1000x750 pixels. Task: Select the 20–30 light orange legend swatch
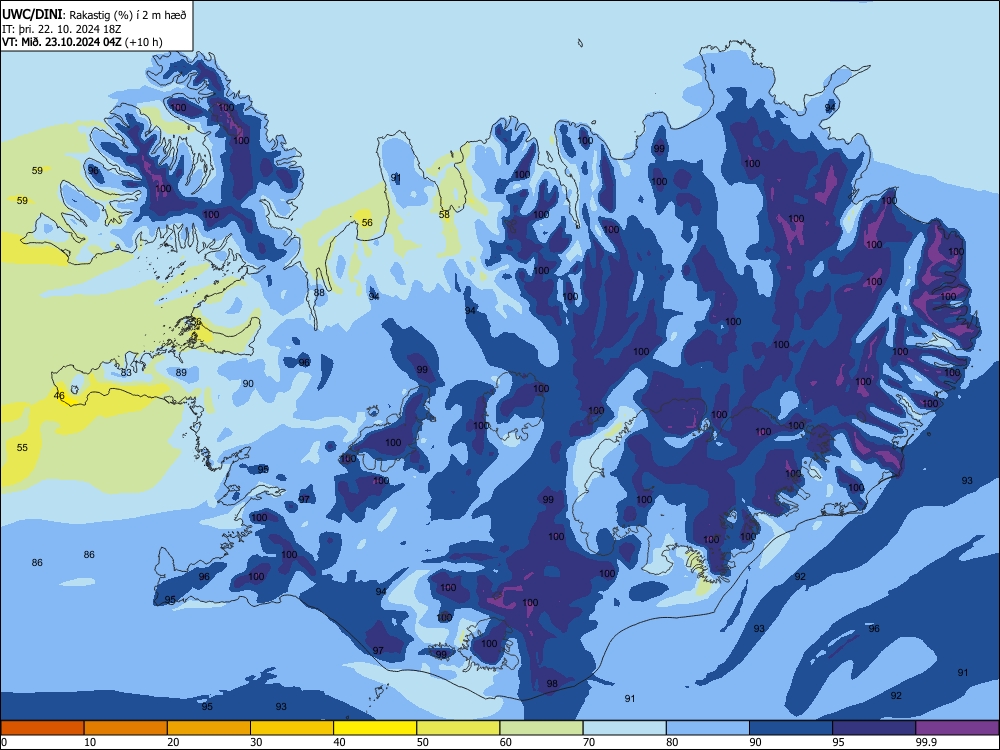209,728
